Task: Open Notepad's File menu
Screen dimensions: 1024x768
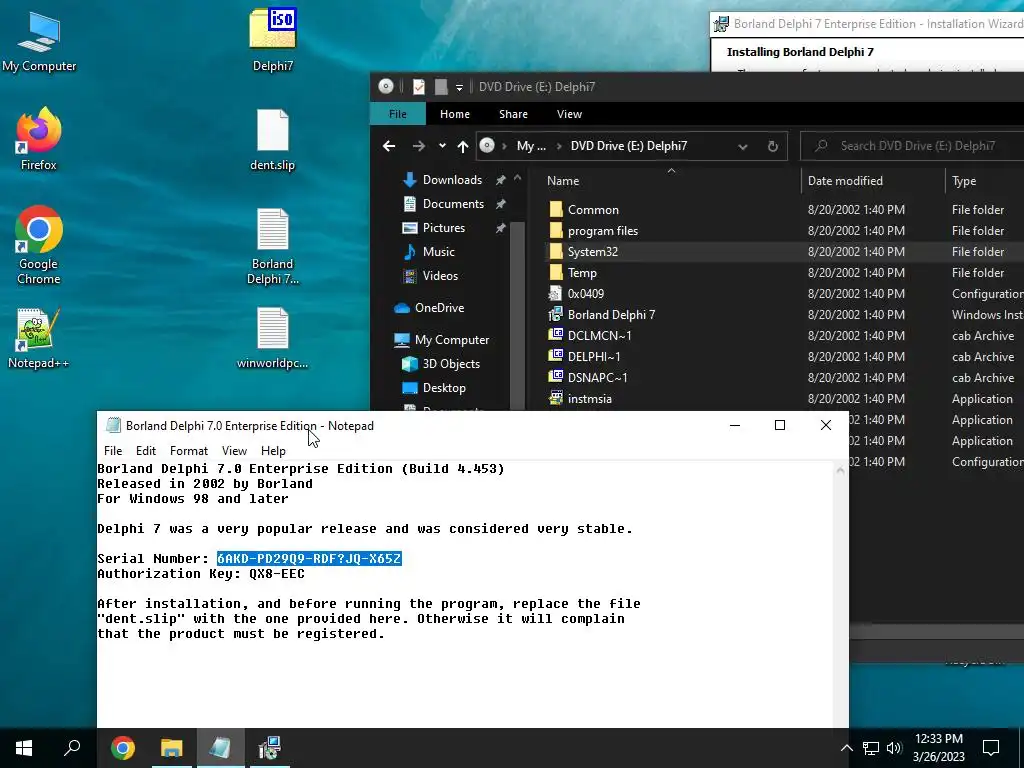Action: (x=113, y=451)
